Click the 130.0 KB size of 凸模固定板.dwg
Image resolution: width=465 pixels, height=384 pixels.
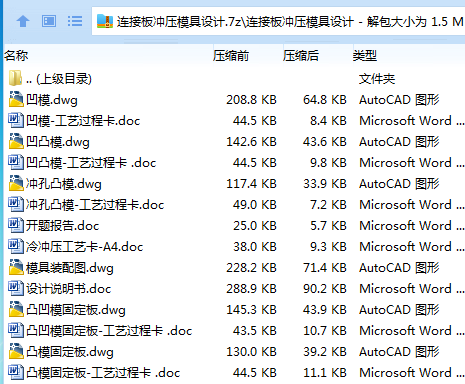pos(251,352)
